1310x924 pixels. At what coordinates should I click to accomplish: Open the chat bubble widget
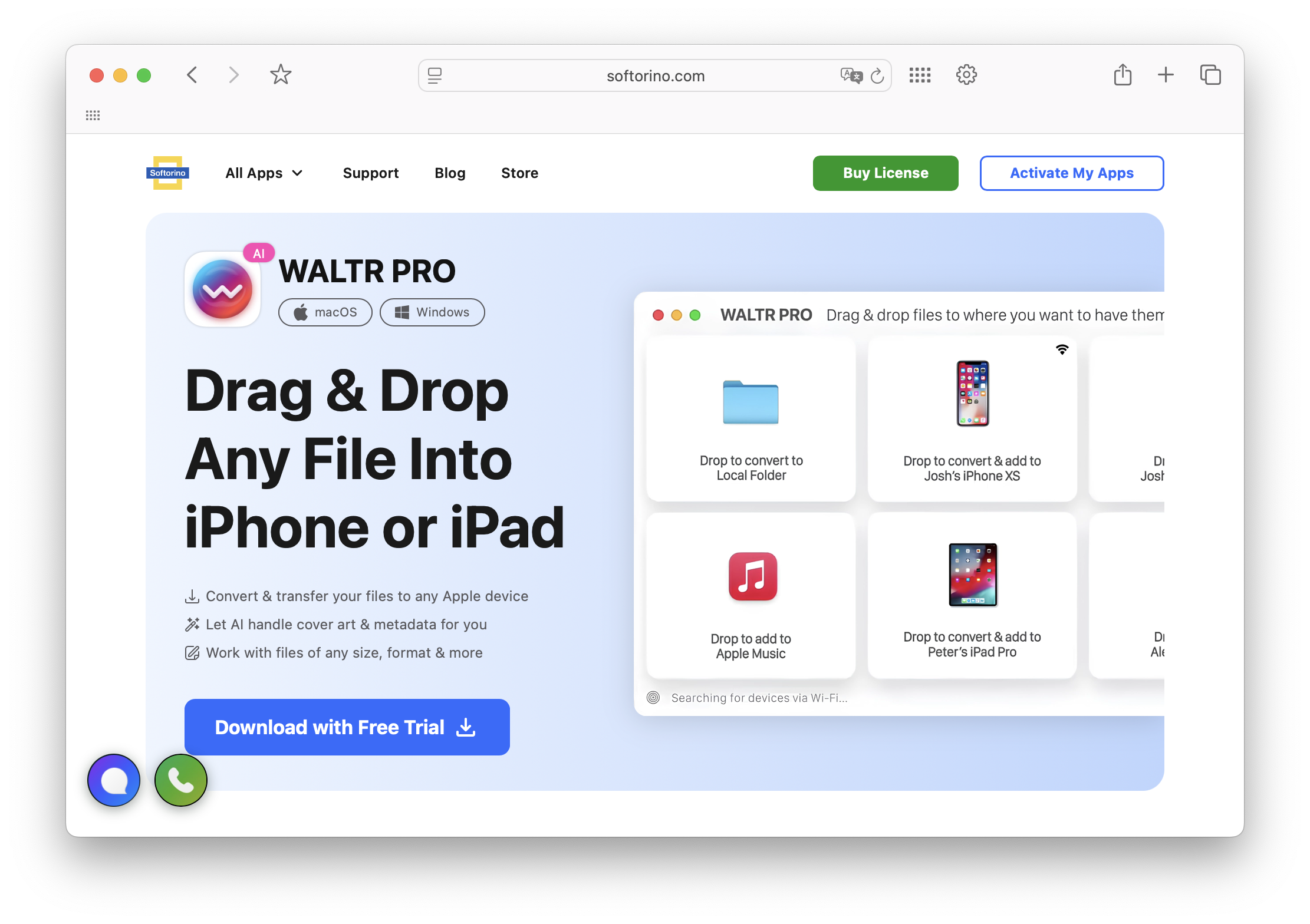(x=114, y=780)
